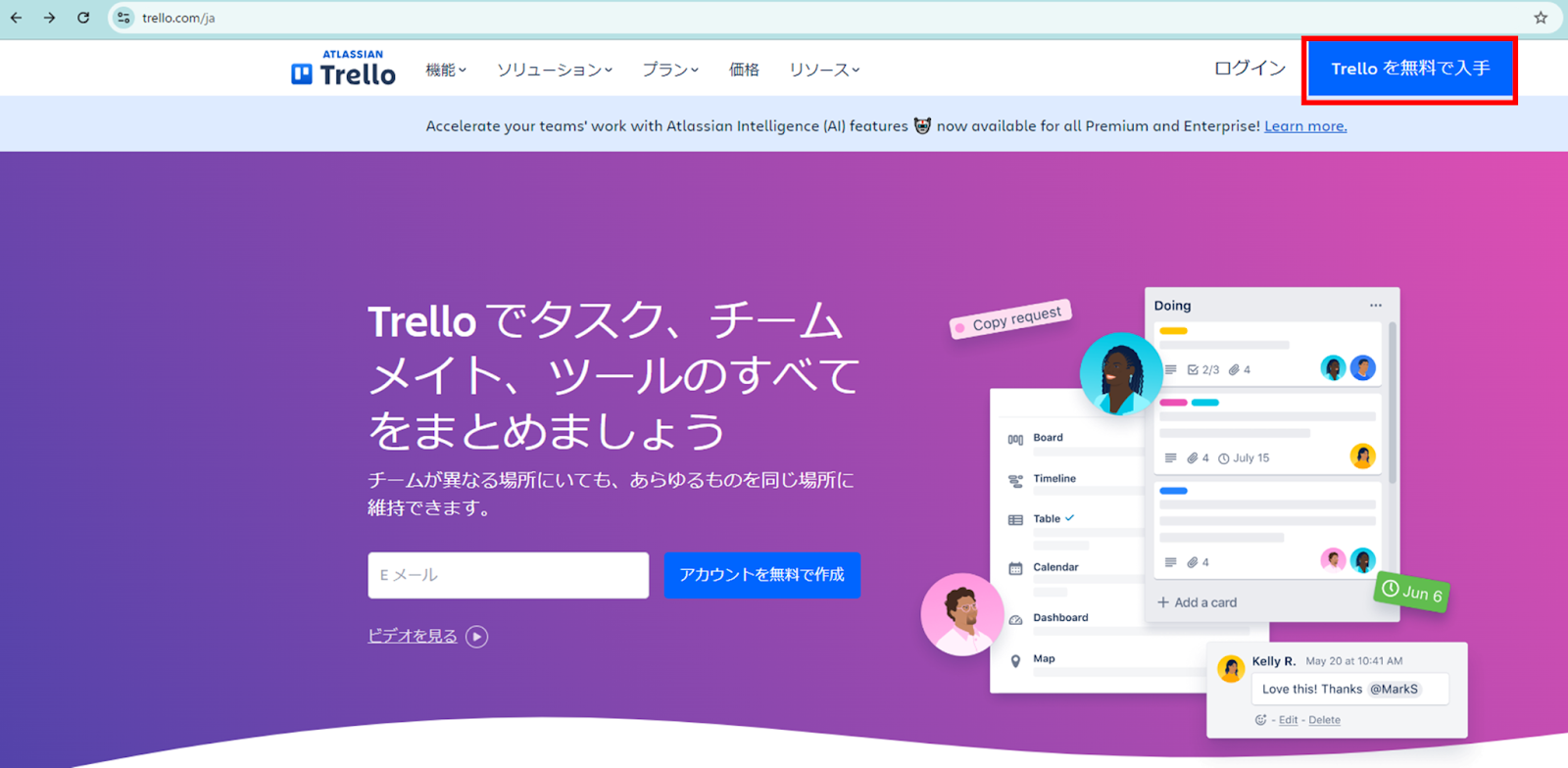Expand the ソリューション menu
Image resolution: width=1568 pixels, height=768 pixels.
555,70
